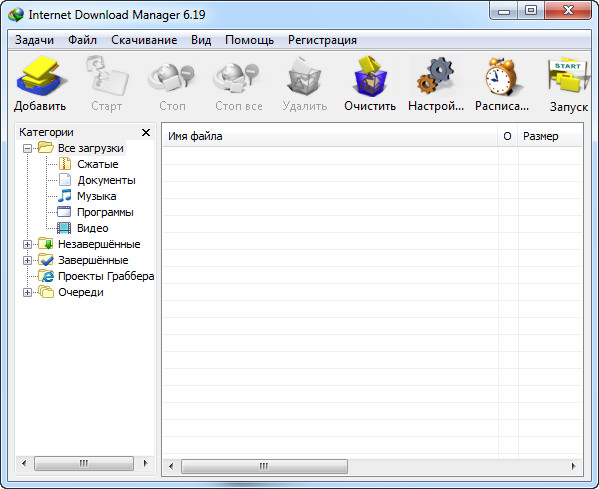Close the Категории panel

click(x=146, y=133)
